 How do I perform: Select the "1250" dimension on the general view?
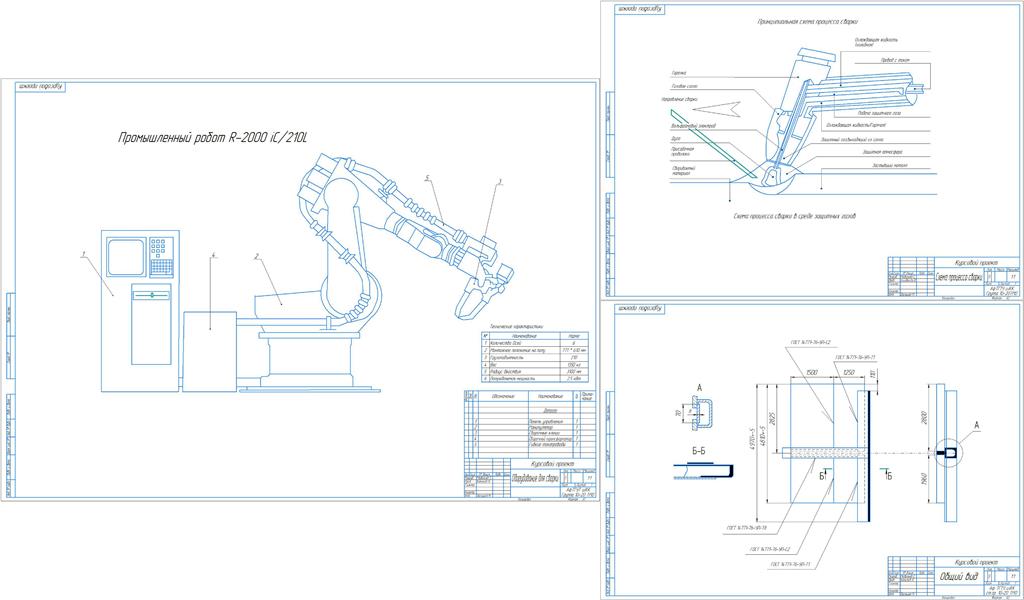849,371
